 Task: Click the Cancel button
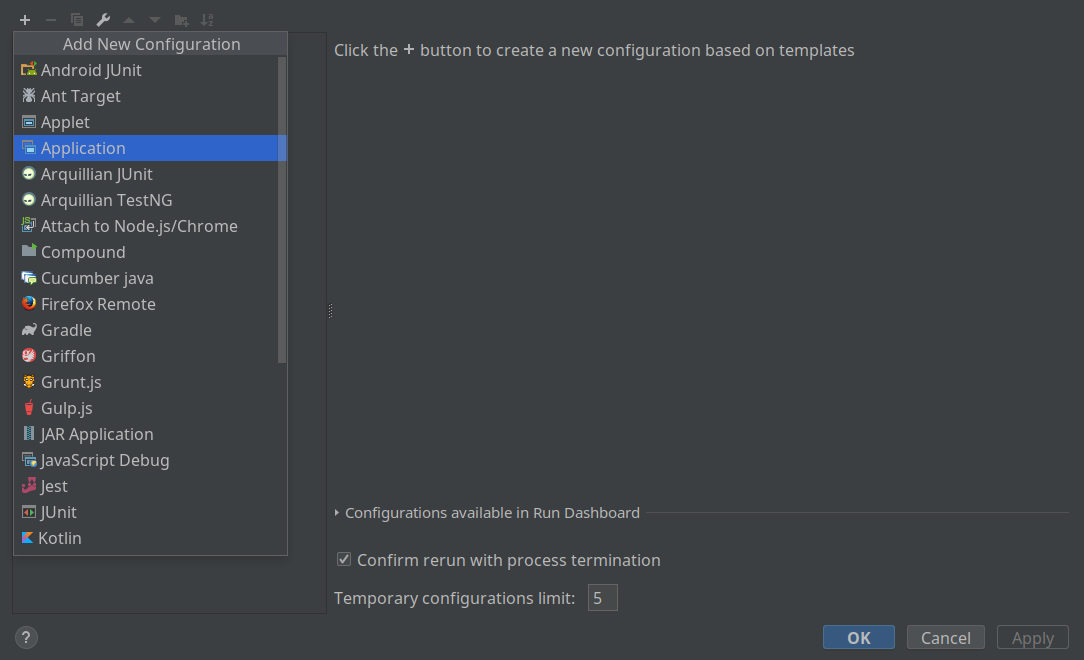(x=946, y=637)
